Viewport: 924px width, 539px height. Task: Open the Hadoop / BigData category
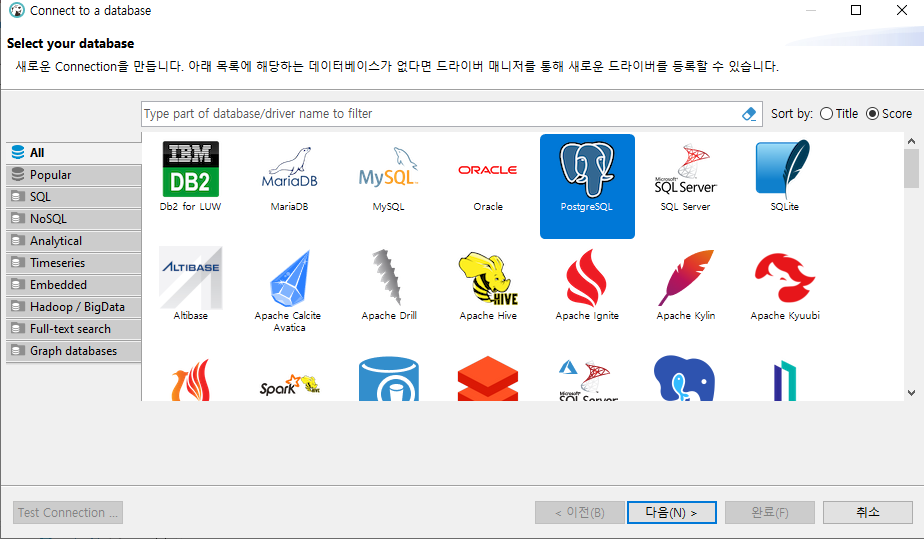(x=74, y=307)
